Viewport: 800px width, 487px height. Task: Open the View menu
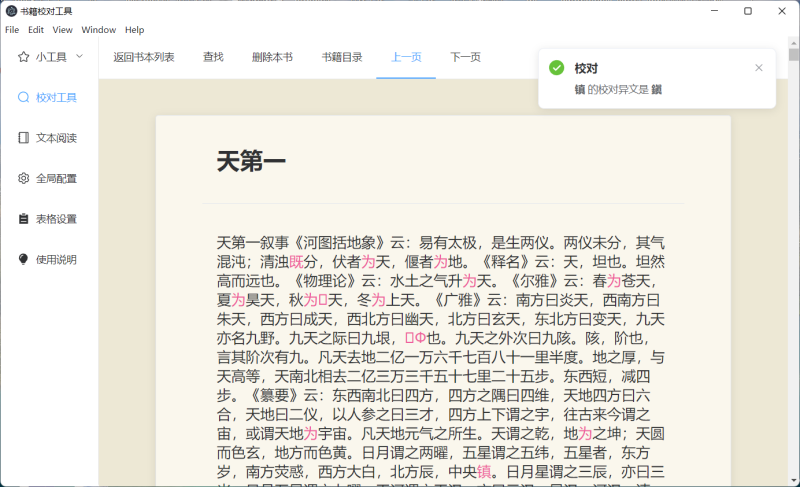coord(62,30)
